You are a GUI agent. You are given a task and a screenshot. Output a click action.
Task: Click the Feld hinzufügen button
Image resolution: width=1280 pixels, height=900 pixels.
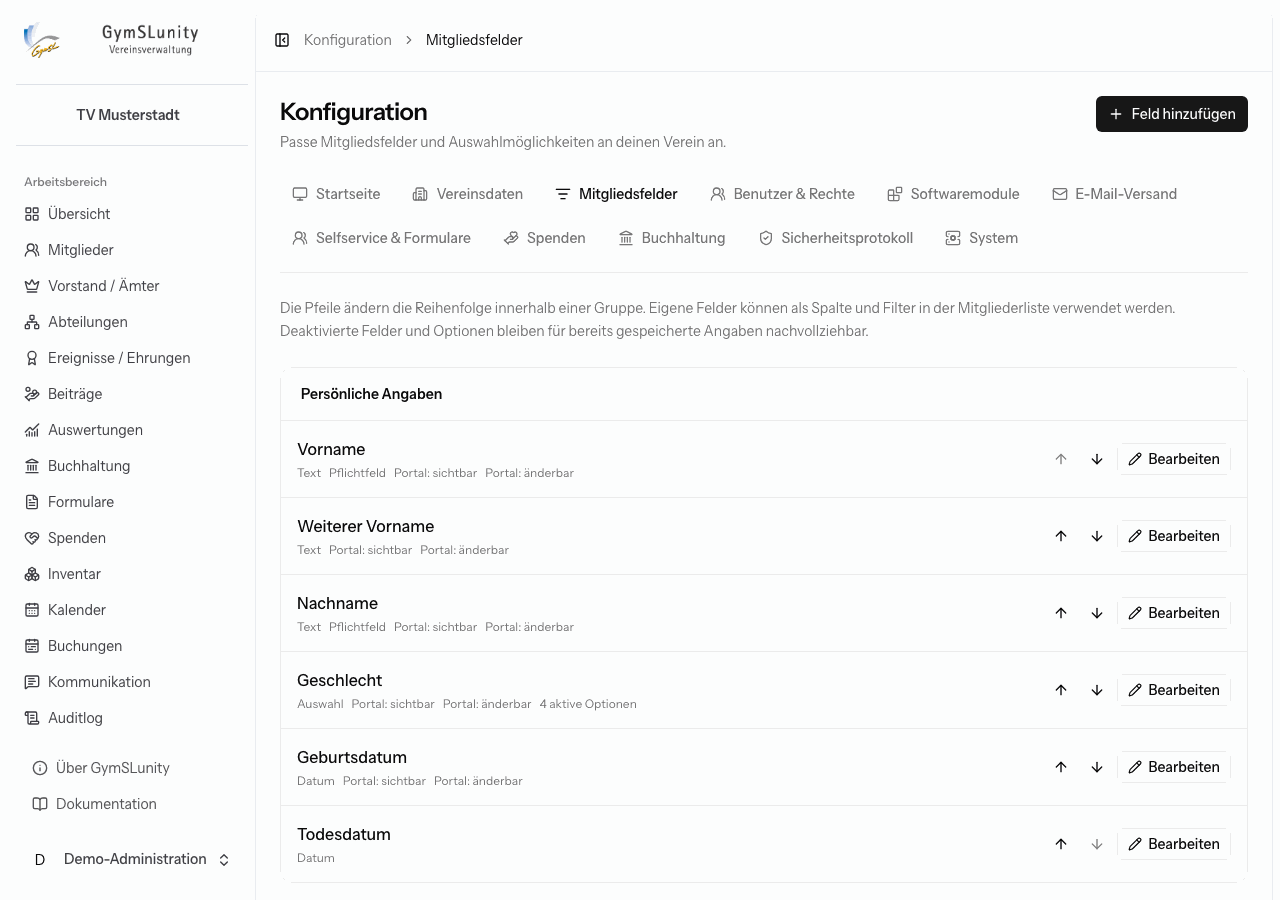(1172, 114)
